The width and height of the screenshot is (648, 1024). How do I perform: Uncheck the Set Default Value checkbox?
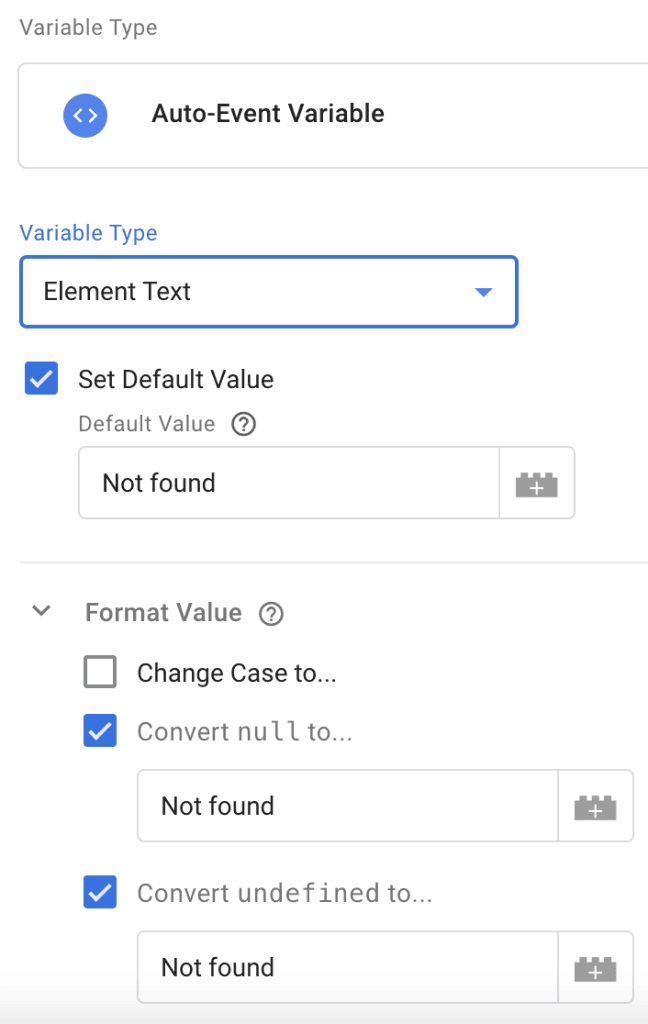[x=41, y=379]
